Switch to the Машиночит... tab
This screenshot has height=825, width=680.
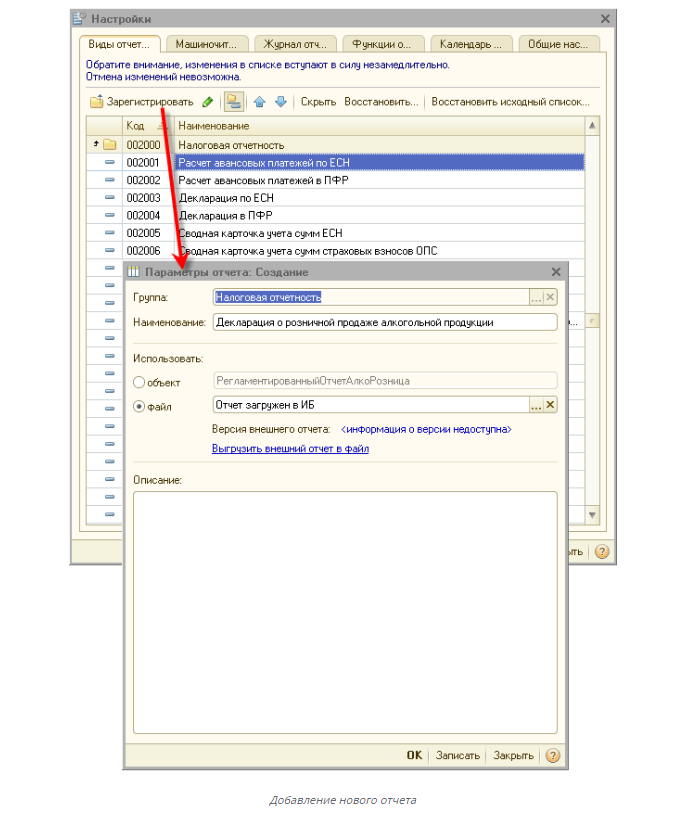[206, 44]
